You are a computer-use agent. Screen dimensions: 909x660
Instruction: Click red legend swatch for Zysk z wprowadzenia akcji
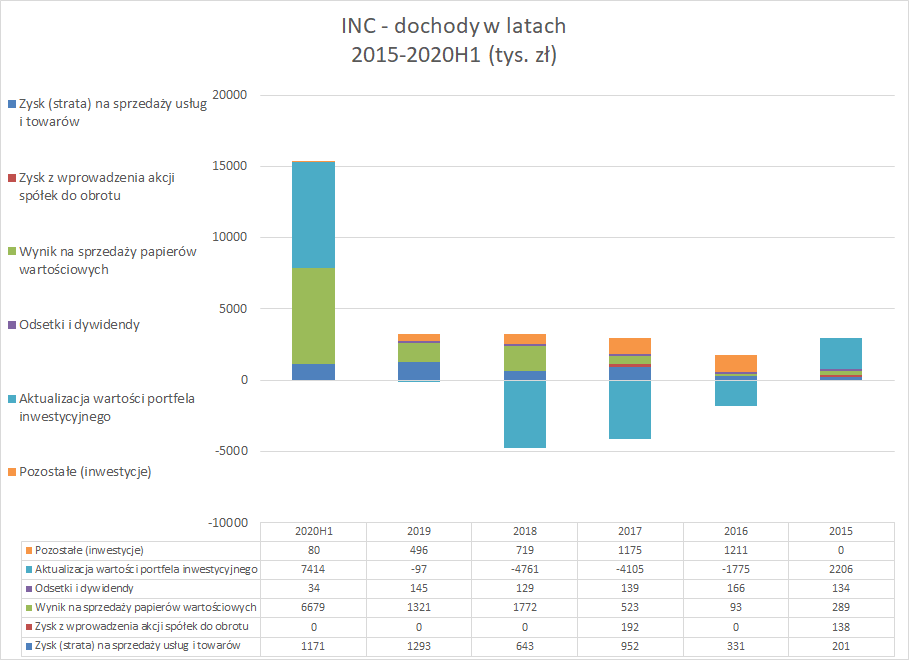click(x=12, y=178)
